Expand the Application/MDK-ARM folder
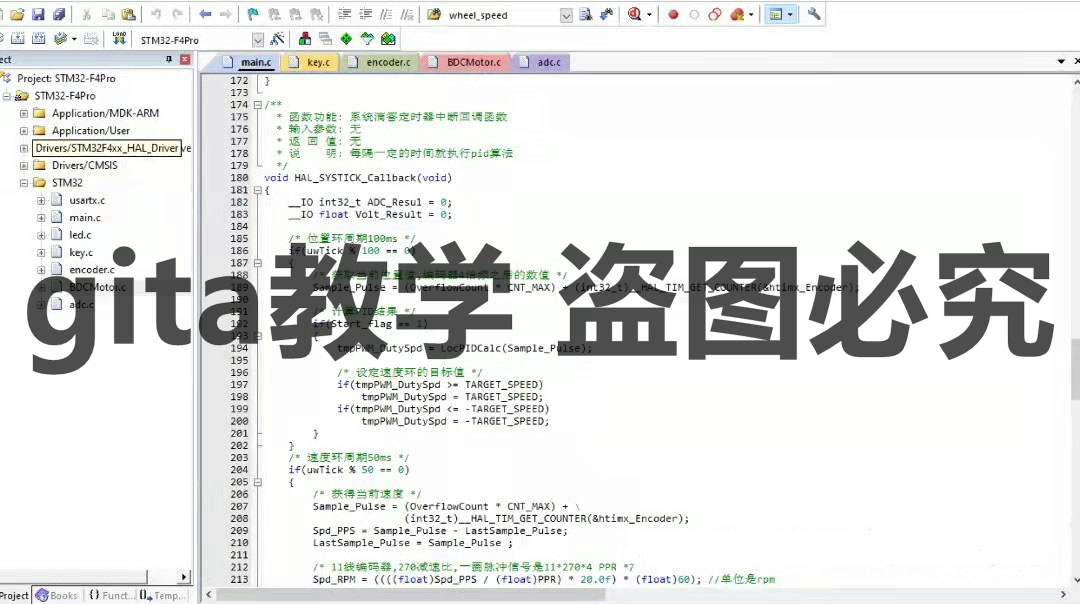1080x604 pixels. (x=24, y=113)
